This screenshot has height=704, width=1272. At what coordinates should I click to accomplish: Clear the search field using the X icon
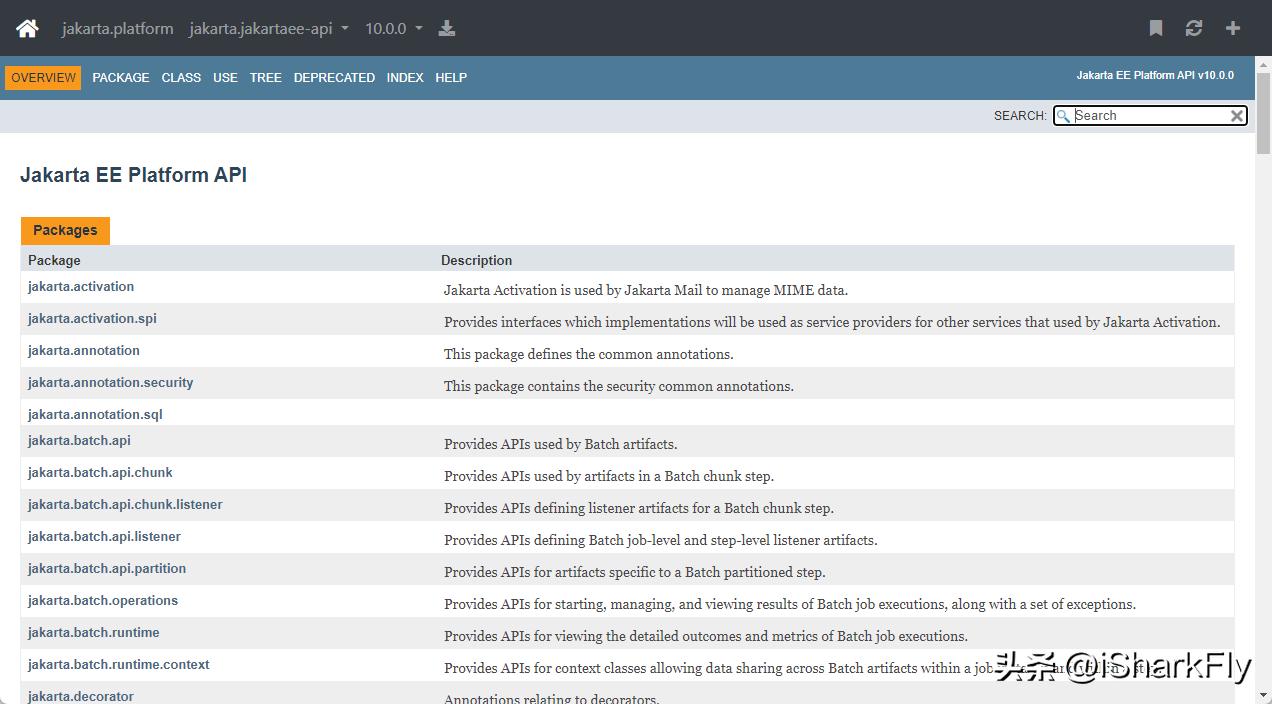coord(1237,115)
